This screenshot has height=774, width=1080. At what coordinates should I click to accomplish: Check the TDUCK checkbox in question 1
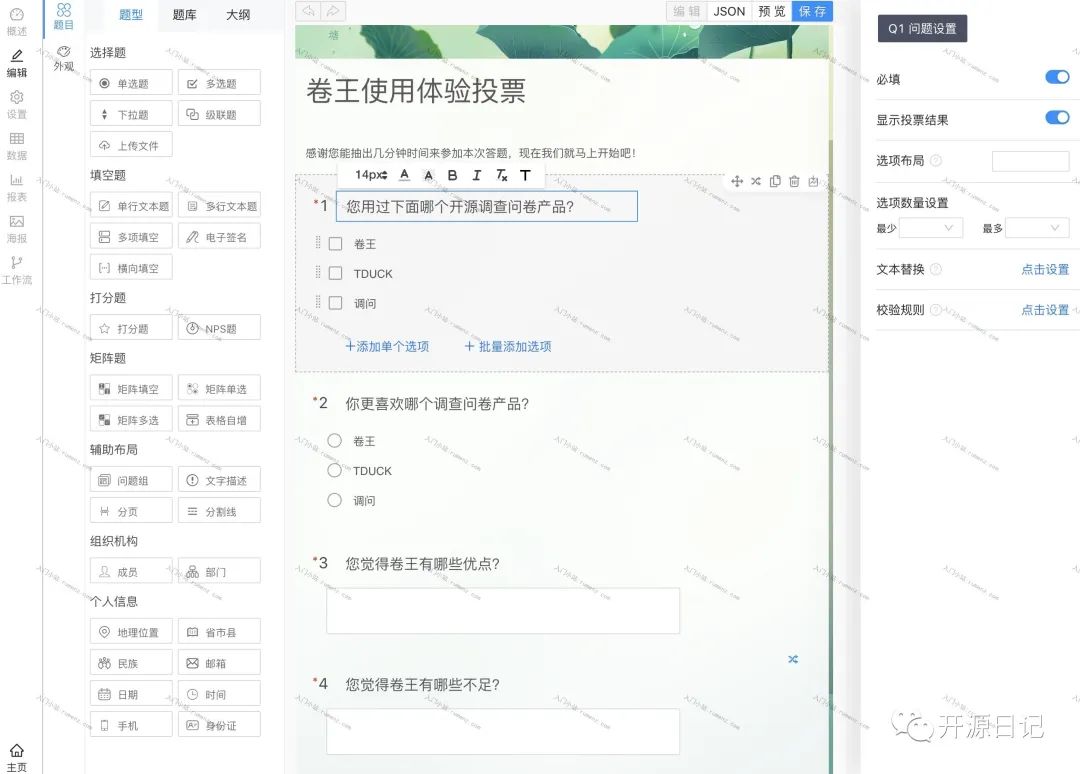pos(335,273)
